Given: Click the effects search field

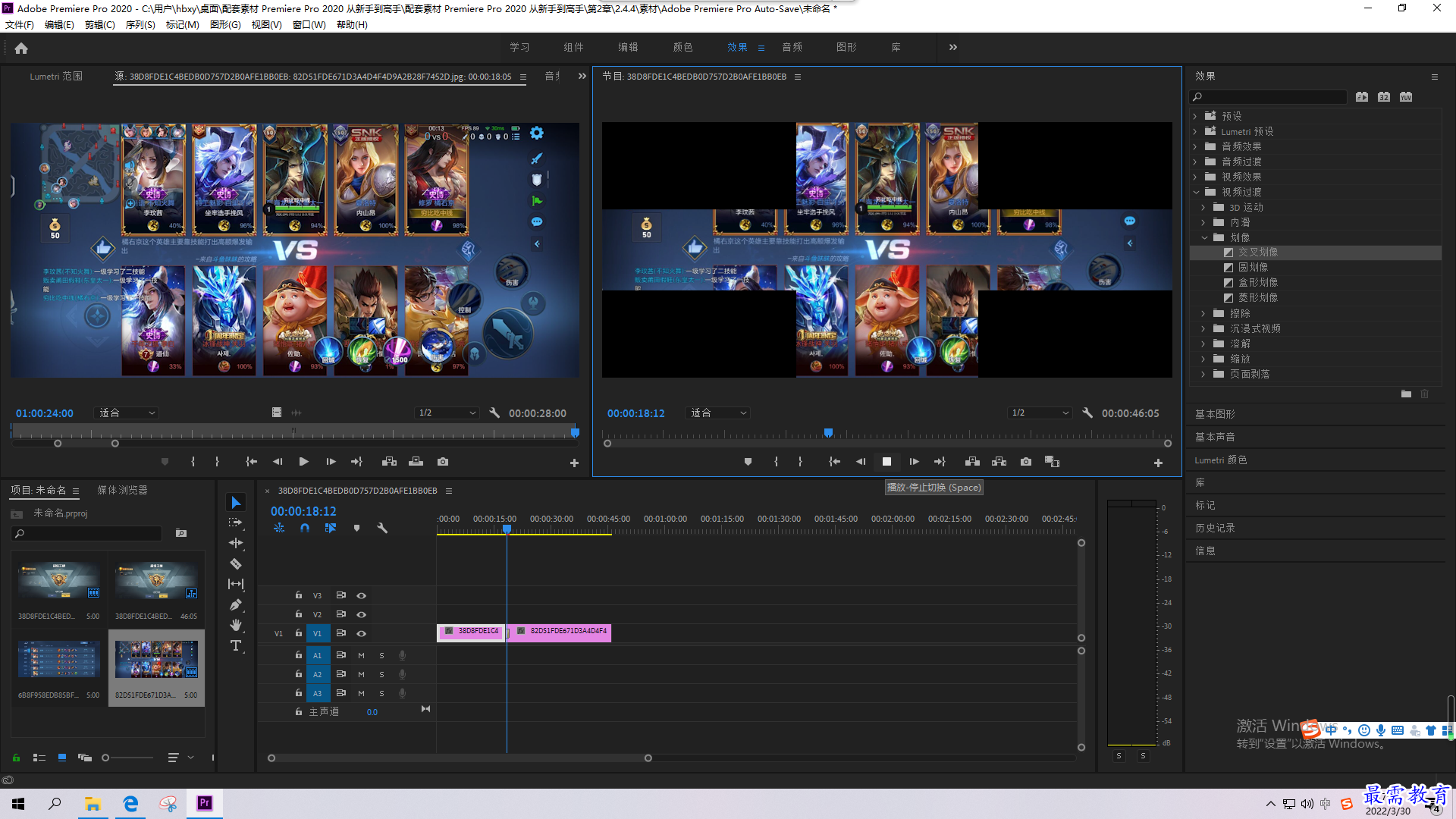Looking at the screenshot, I should 1268,96.
